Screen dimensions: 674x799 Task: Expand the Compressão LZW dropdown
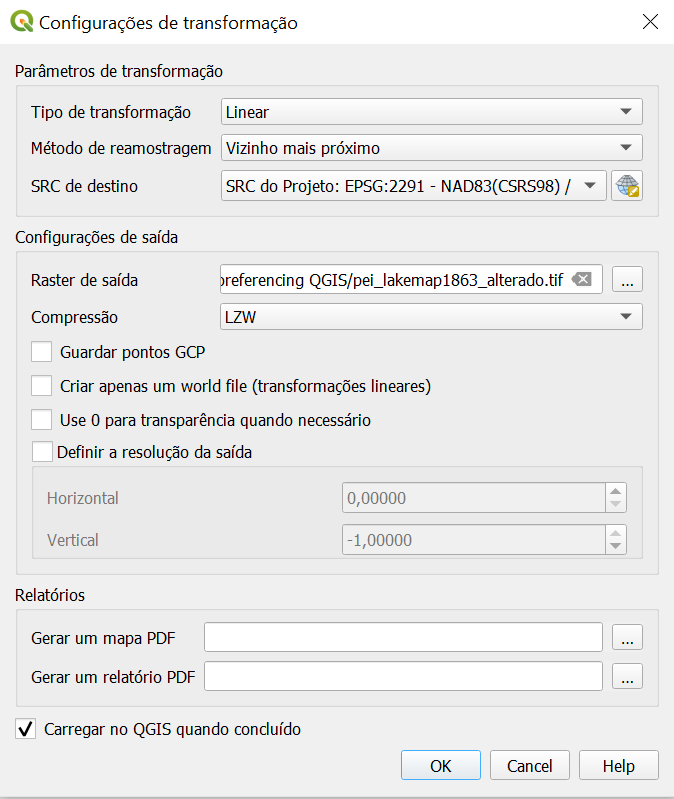click(x=430, y=317)
